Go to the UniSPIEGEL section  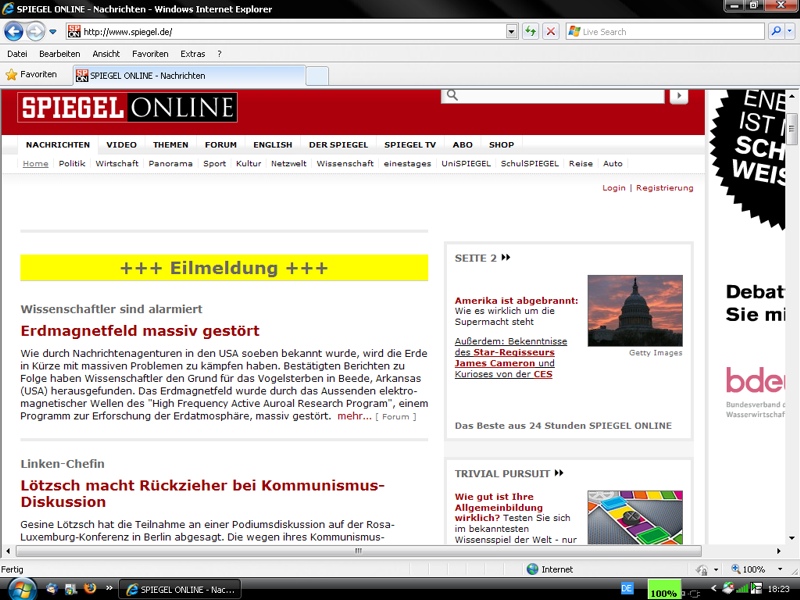point(466,164)
